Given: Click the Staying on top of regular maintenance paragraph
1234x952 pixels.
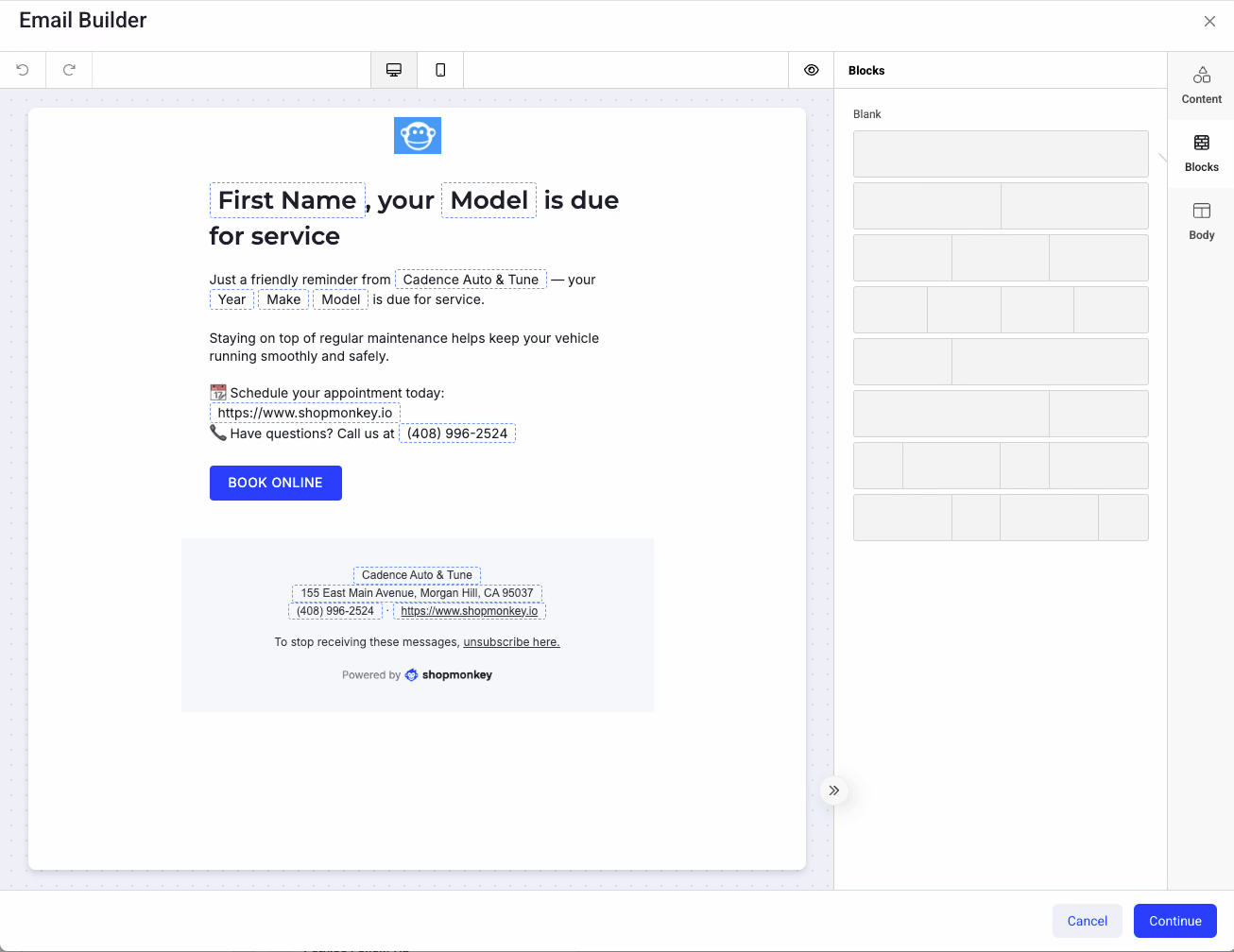Looking at the screenshot, I should coord(404,348).
